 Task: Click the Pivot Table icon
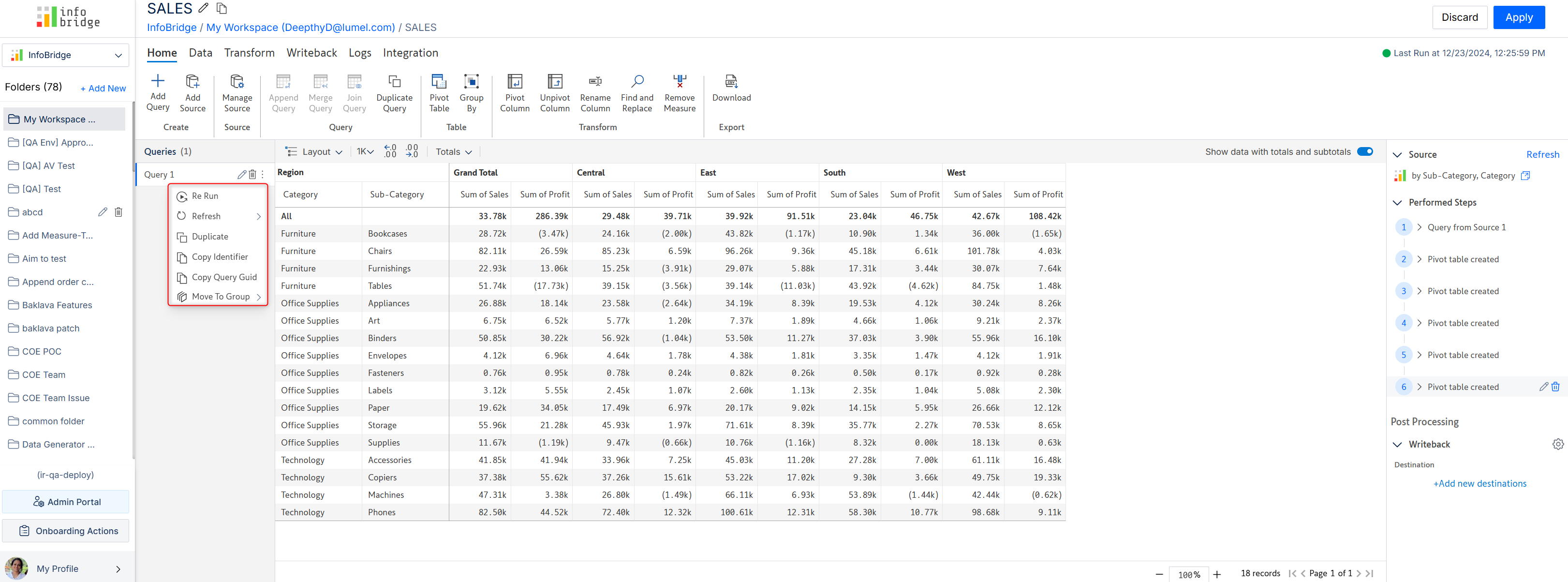pyautogui.click(x=438, y=82)
